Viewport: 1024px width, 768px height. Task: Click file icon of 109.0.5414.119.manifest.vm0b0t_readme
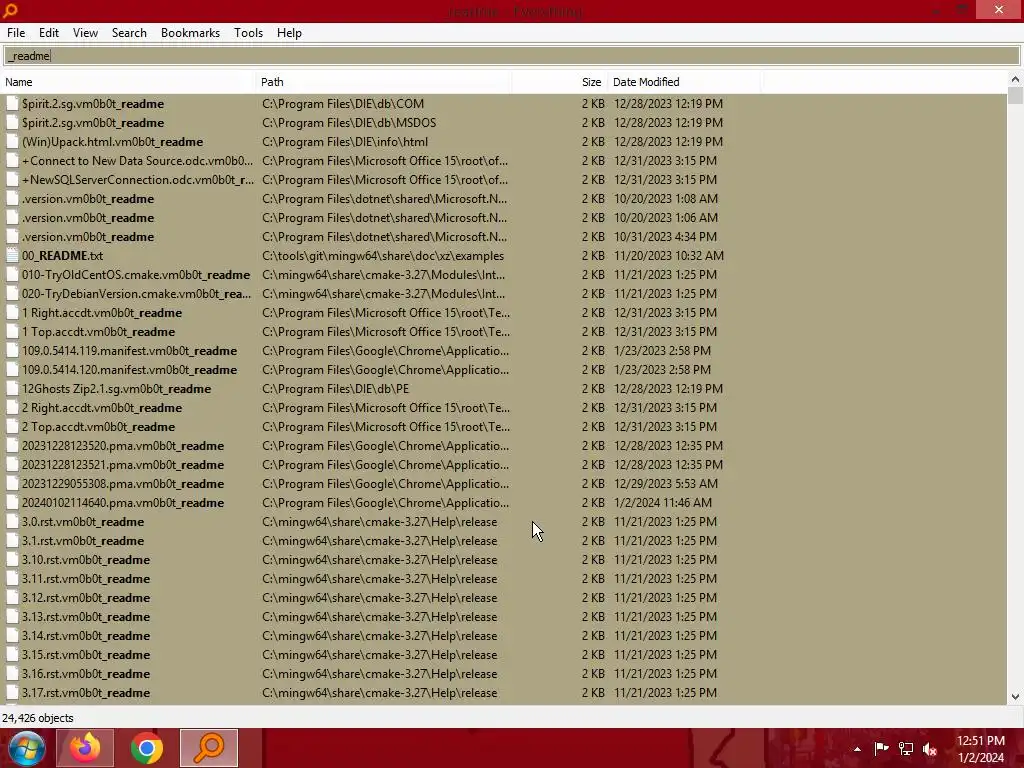point(12,351)
